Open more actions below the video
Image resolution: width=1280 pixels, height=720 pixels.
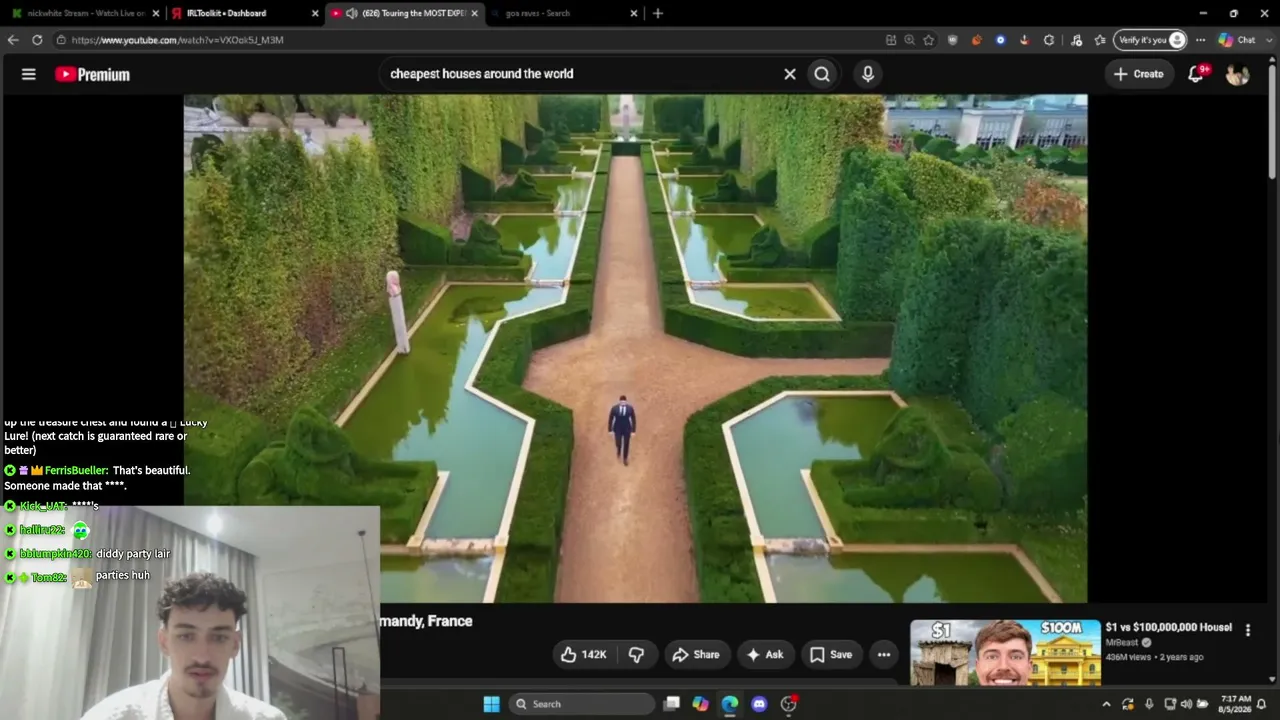point(884,655)
